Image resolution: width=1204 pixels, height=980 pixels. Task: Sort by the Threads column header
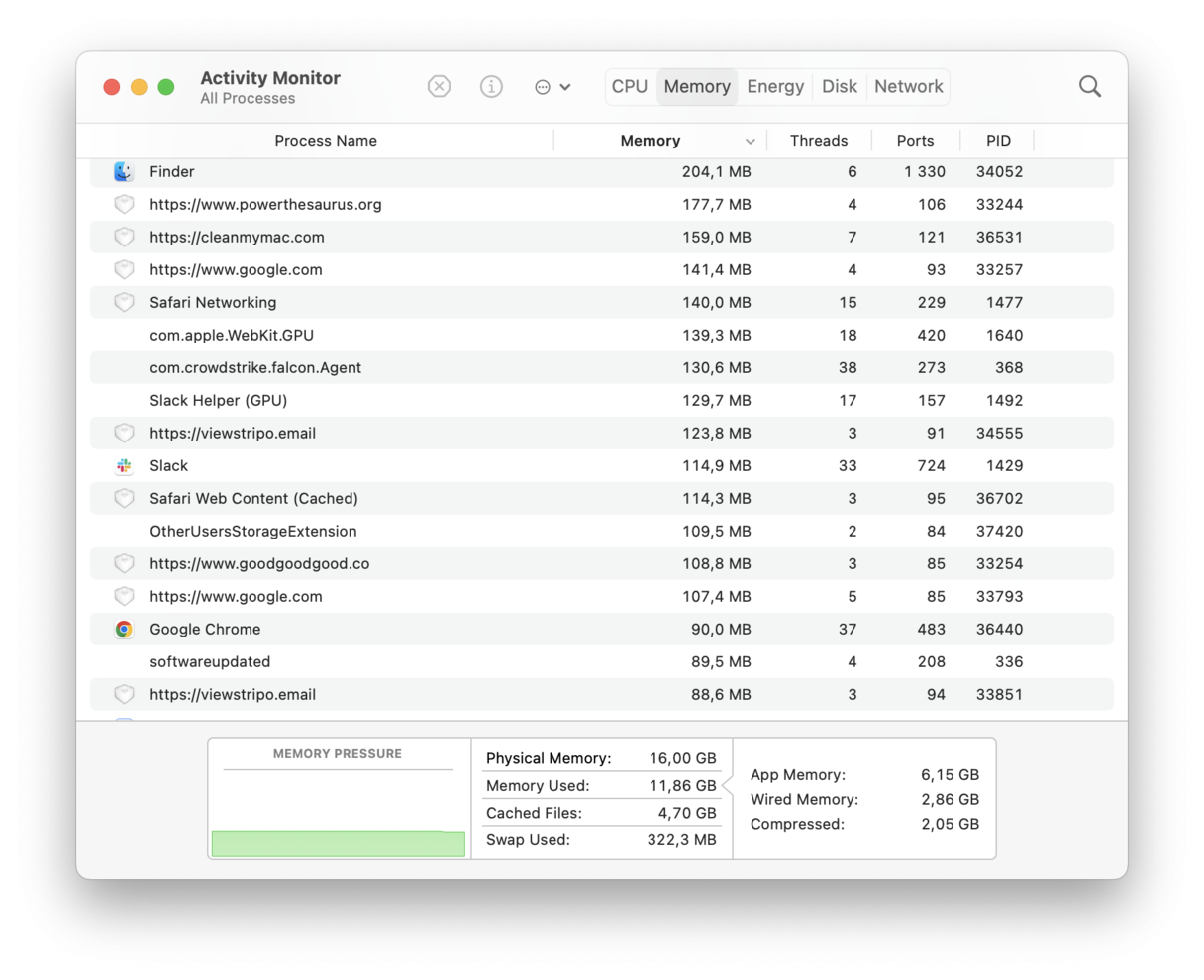pos(819,141)
